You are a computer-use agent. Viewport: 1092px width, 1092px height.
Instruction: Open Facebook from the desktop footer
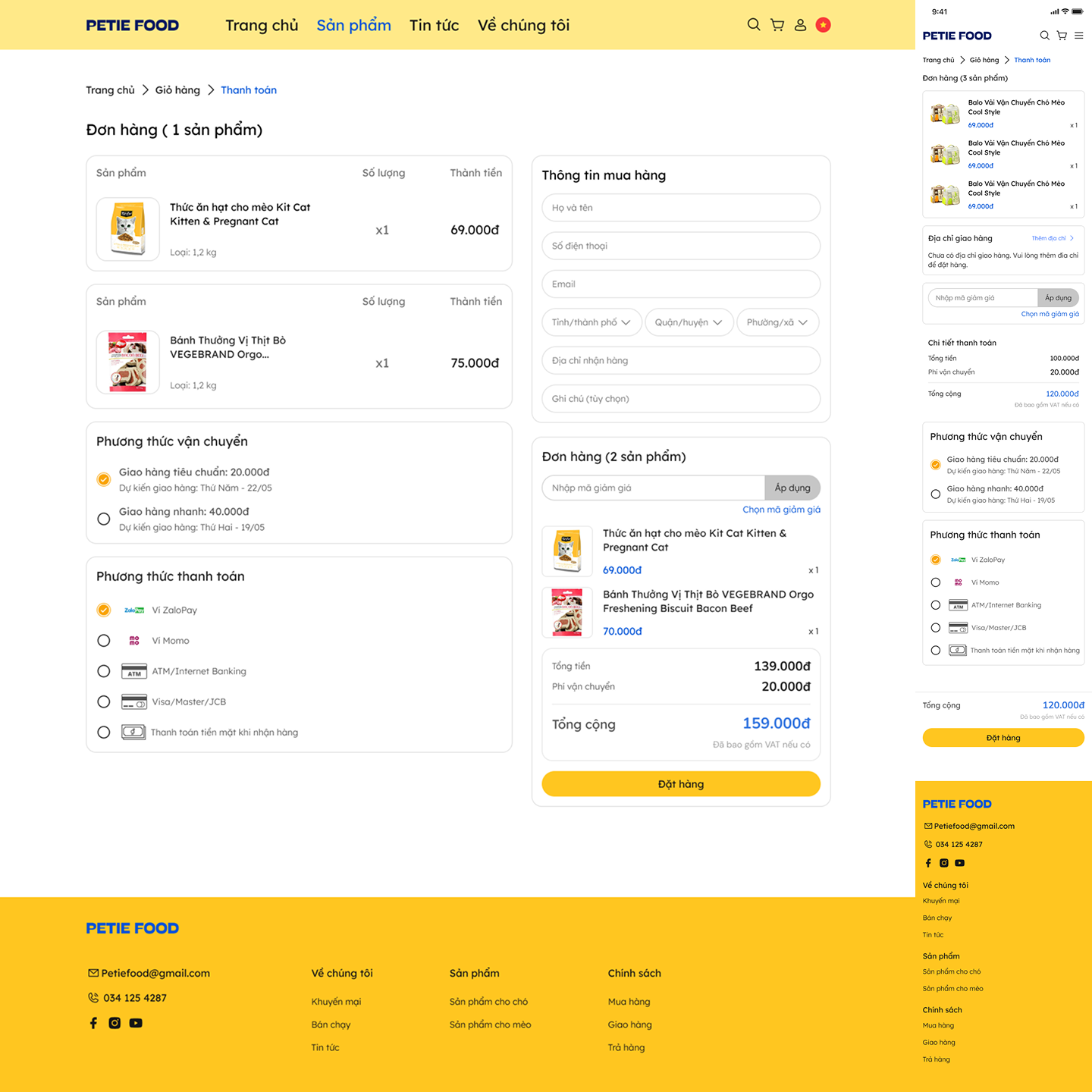(93, 1023)
